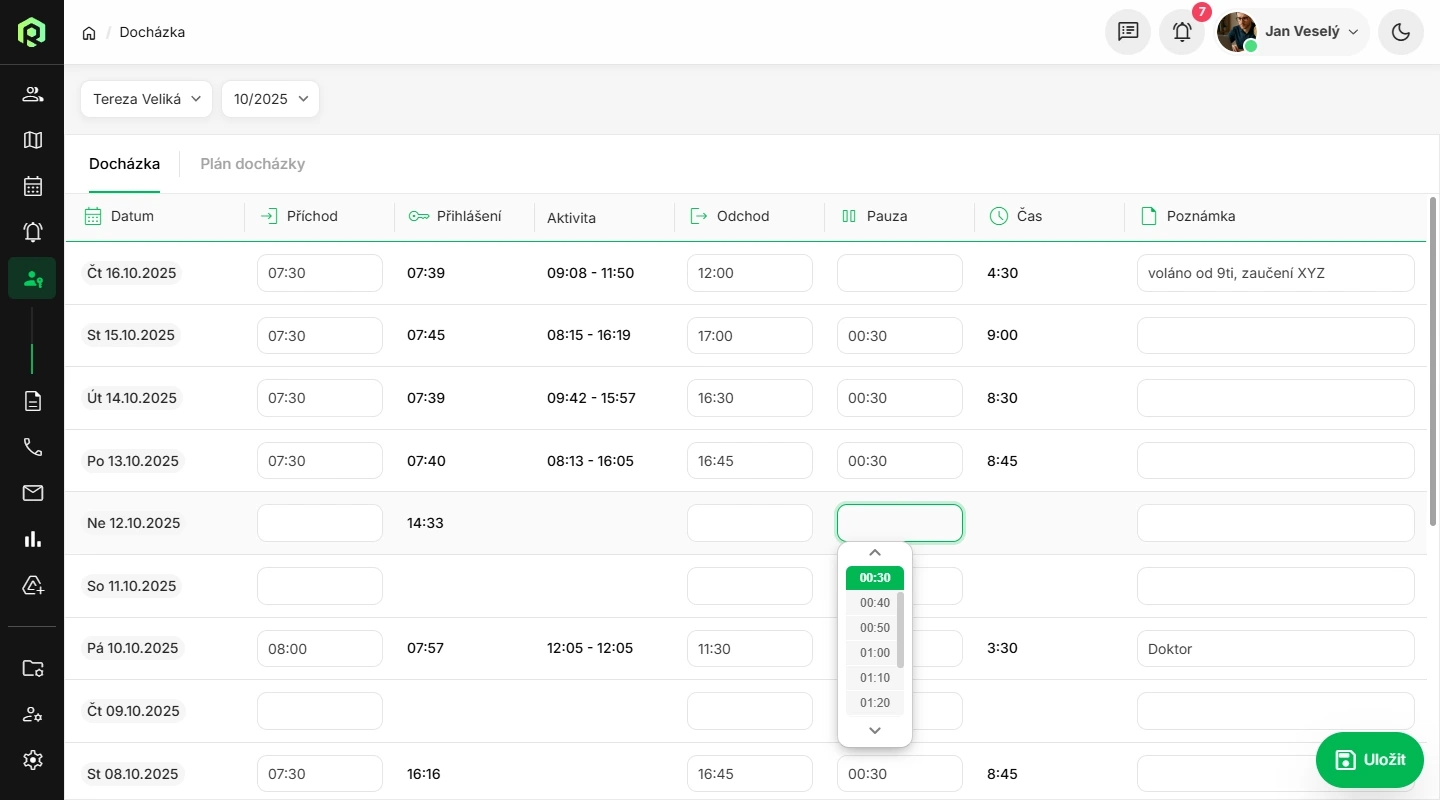The image size is (1440, 800).
Task: Open the envelope icon in the sidebar
Action: tap(32, 493)
